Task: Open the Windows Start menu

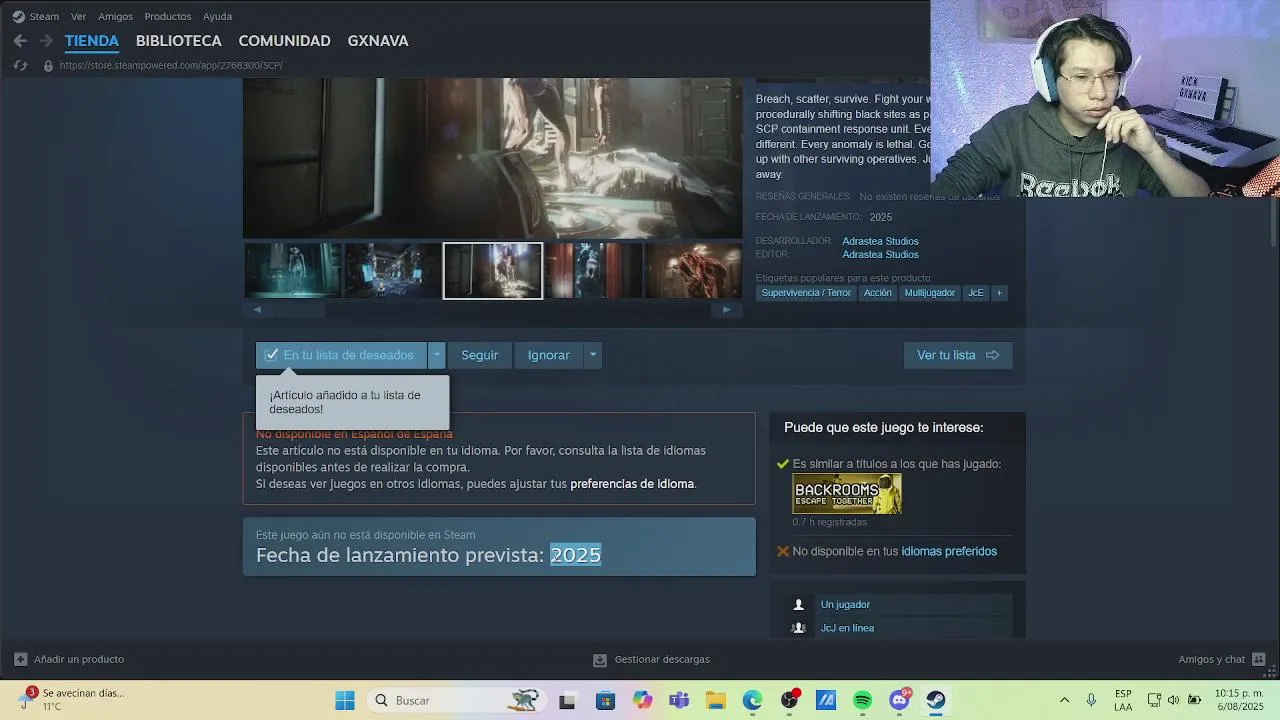Action: (x=345, y=700)
